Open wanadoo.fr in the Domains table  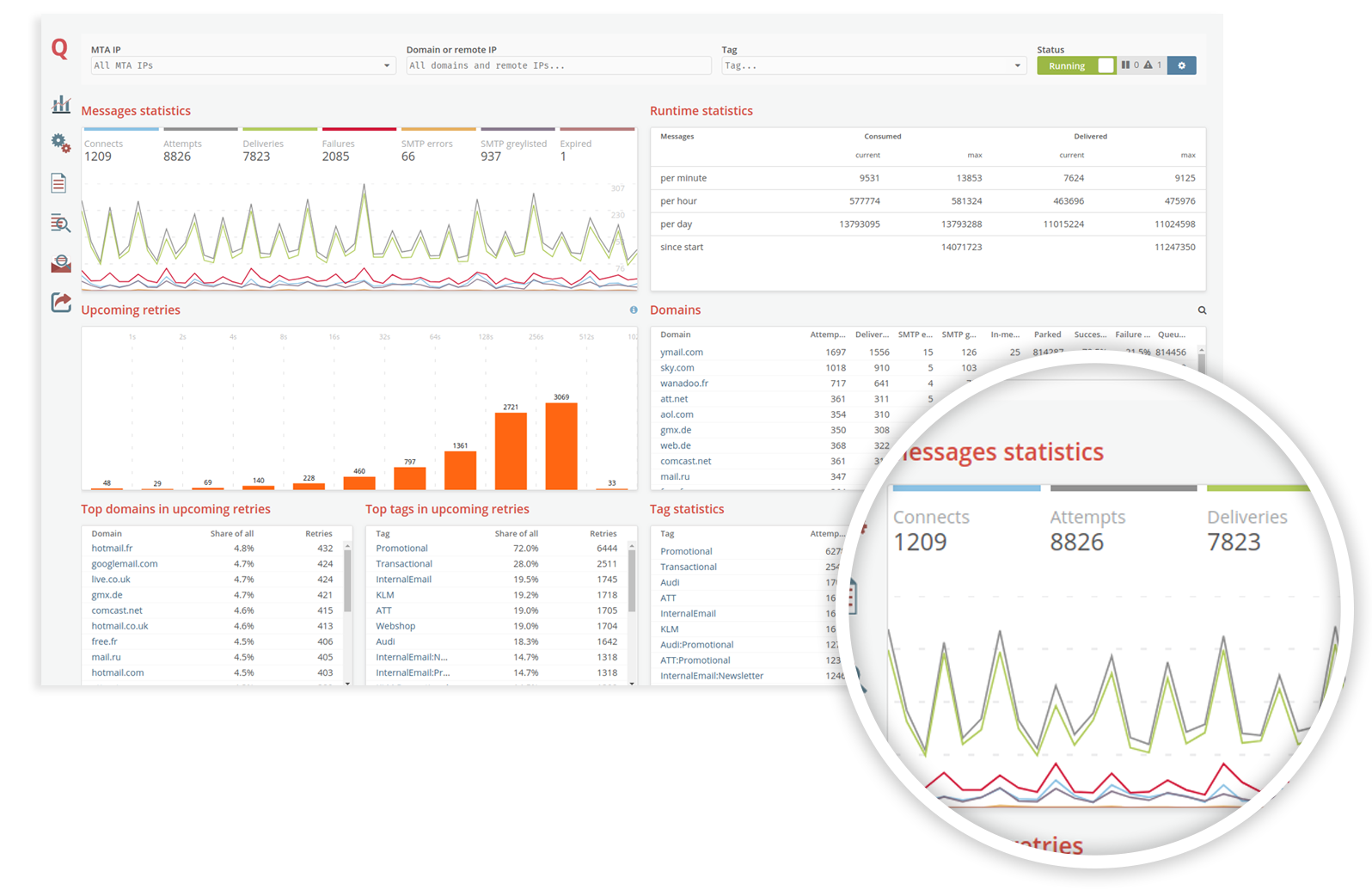click(x=684, y=384)
